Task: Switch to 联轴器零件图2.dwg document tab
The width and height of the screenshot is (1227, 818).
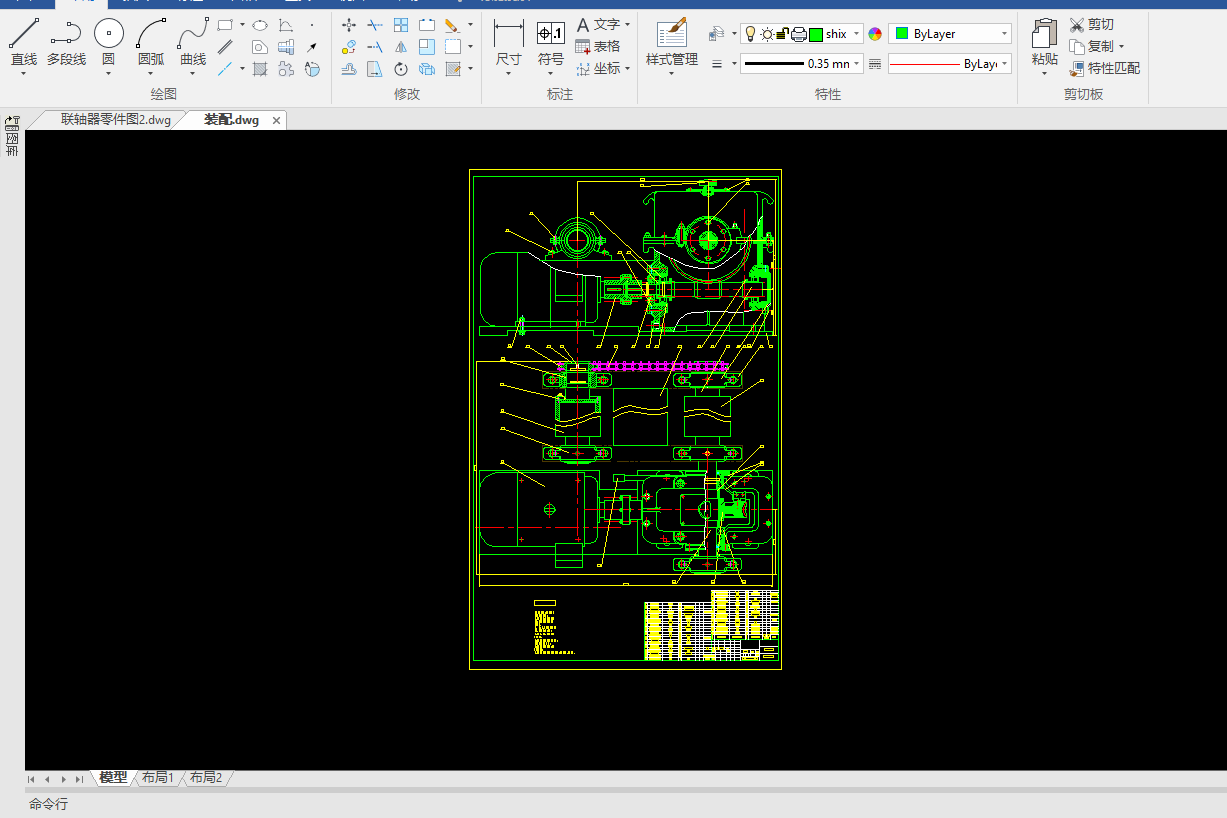Action: tap(115, 120)
